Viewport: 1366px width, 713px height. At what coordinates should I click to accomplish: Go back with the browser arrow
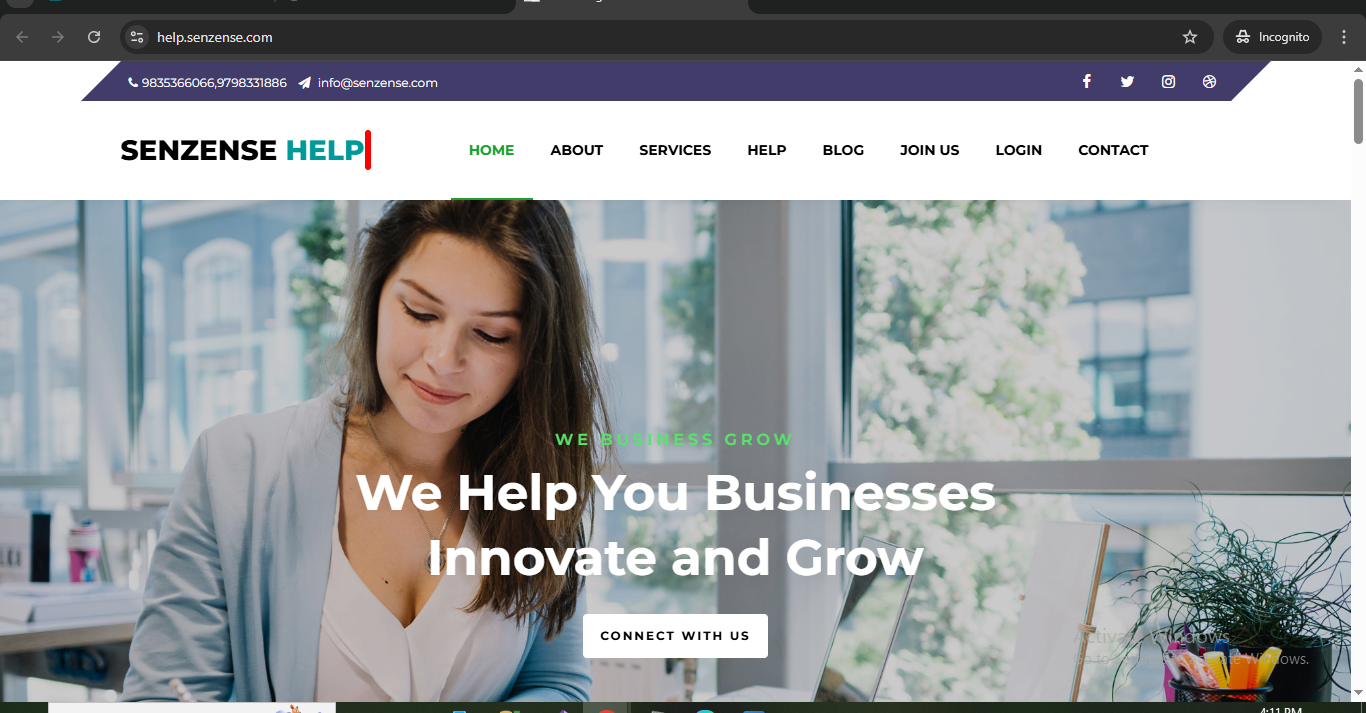point(22,37)
